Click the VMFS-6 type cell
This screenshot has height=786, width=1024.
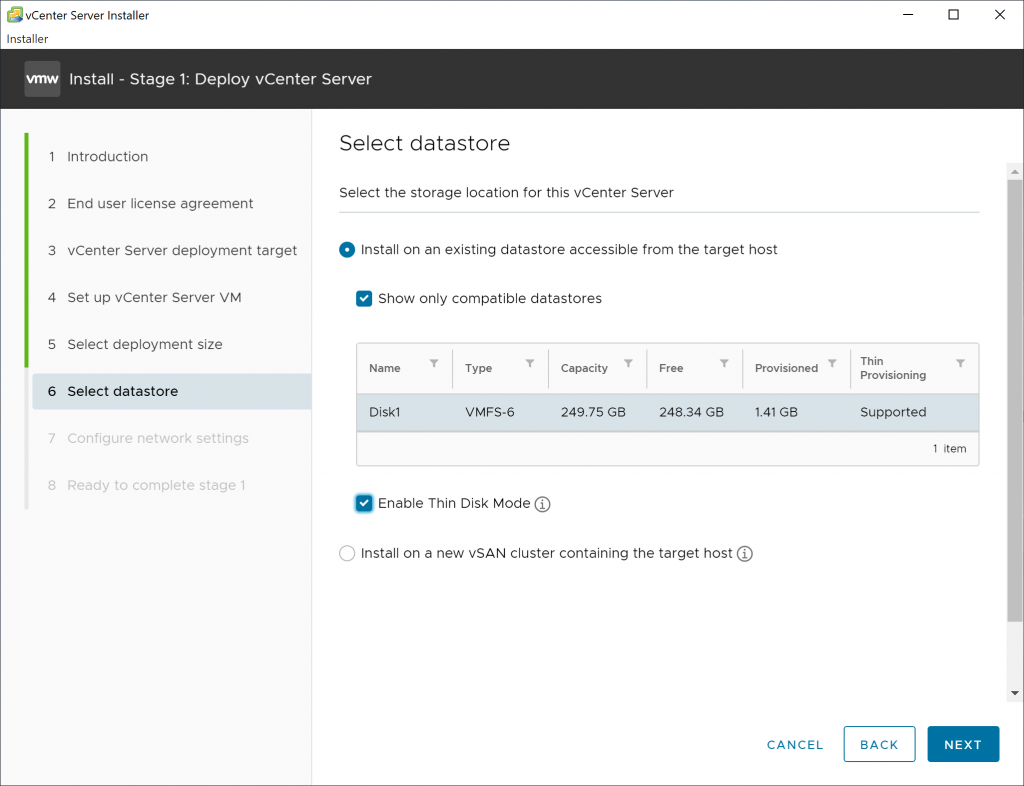point(490,413)
